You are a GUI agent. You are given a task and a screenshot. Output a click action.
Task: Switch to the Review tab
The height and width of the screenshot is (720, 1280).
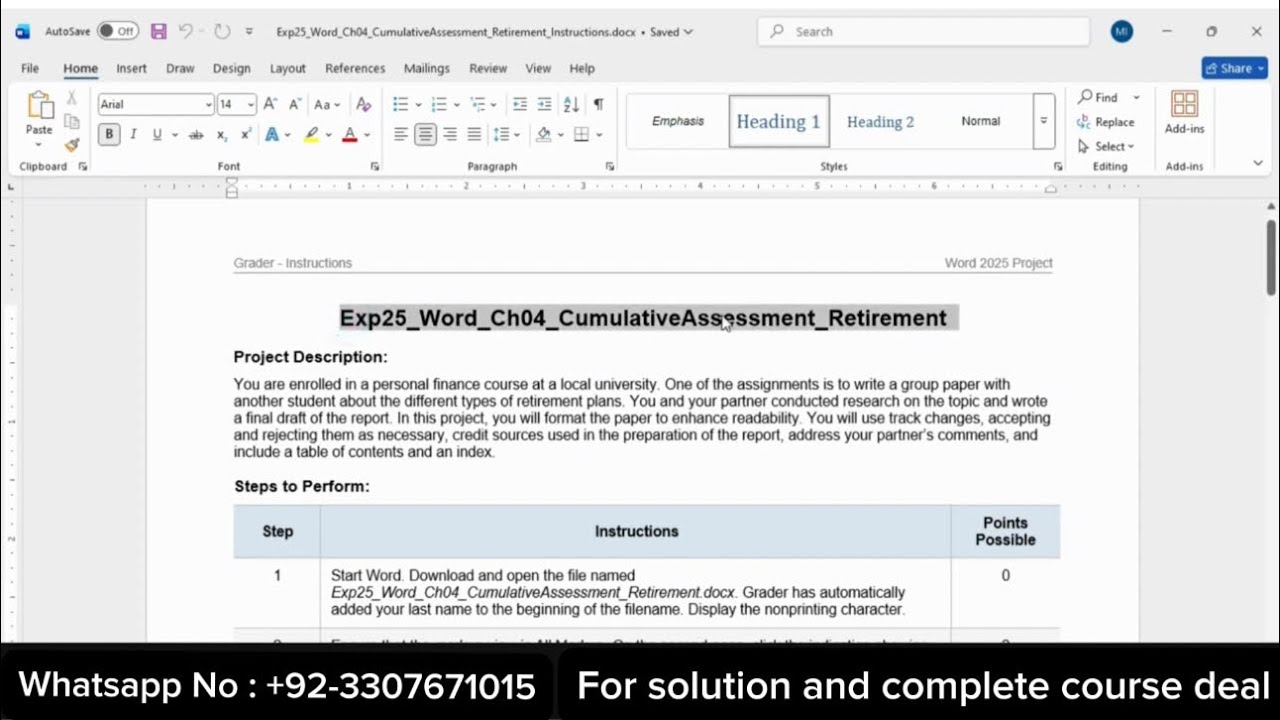(488, 68)
